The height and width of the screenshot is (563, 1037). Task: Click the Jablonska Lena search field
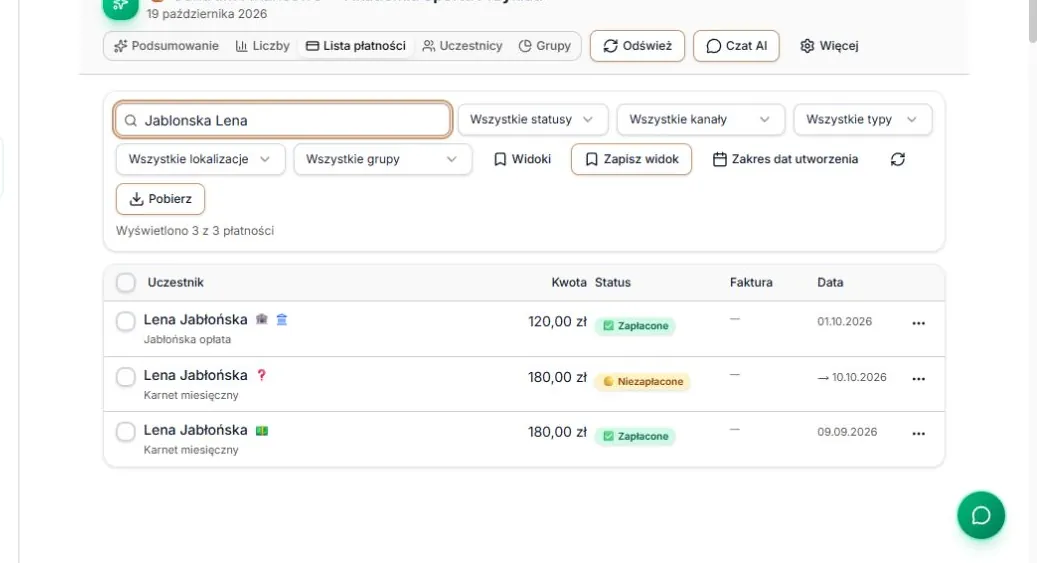click(x=283, y=120)
